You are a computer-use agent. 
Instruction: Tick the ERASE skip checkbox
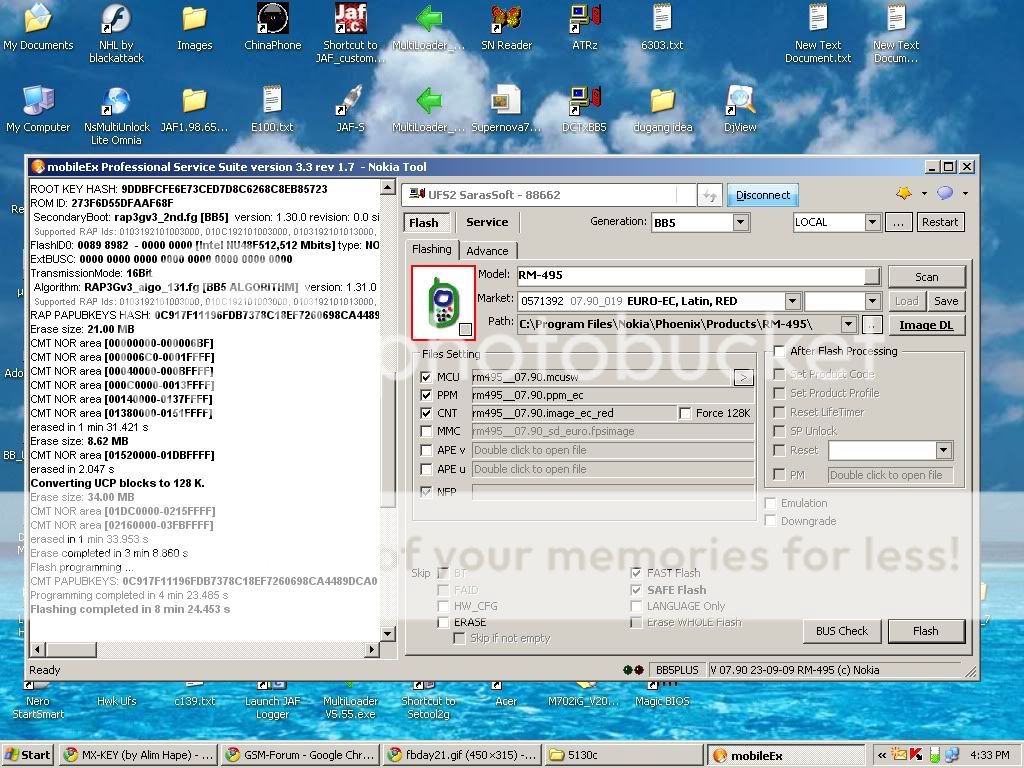pos(443,622)
